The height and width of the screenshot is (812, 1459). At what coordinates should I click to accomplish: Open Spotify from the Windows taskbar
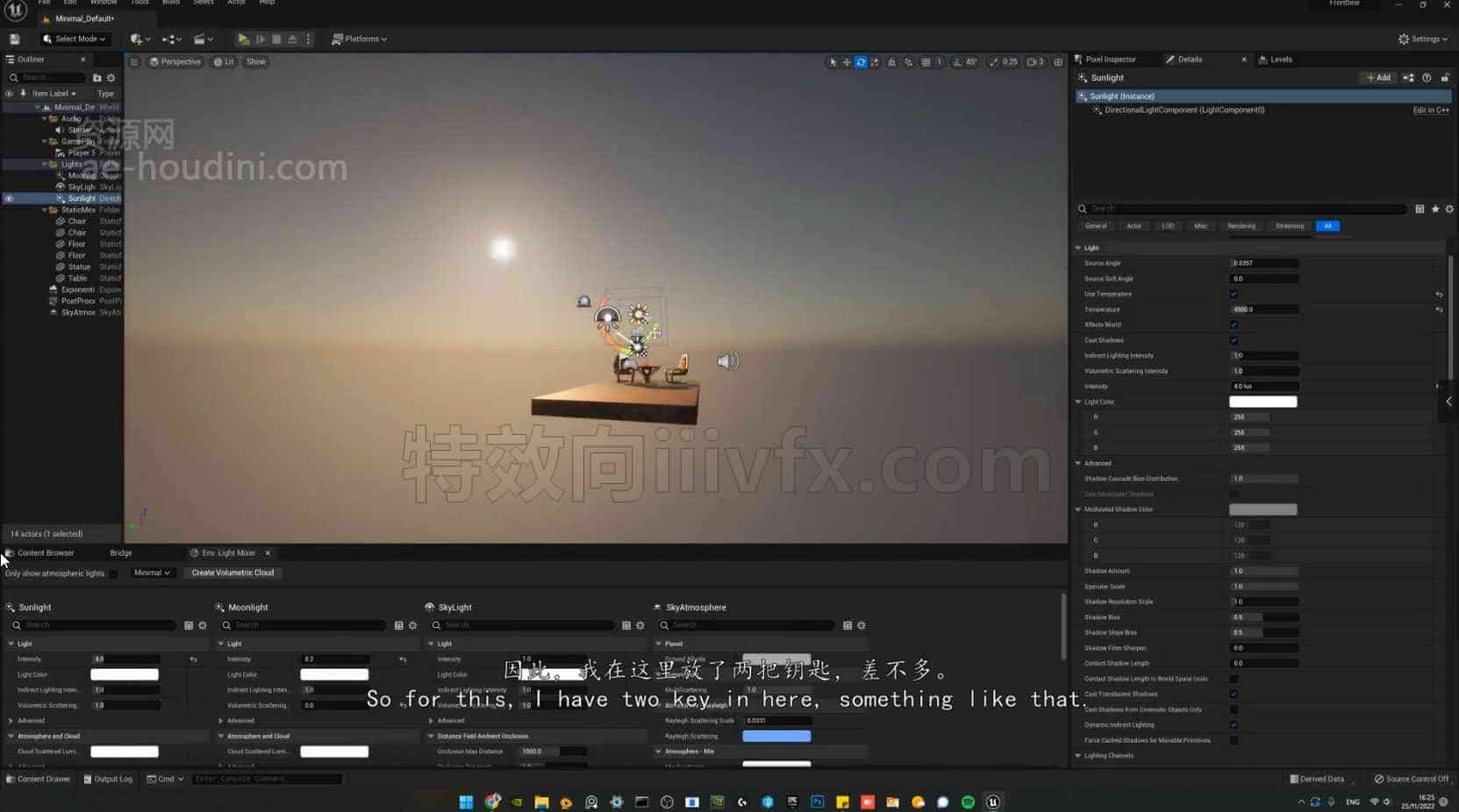[x=968, y=802]
